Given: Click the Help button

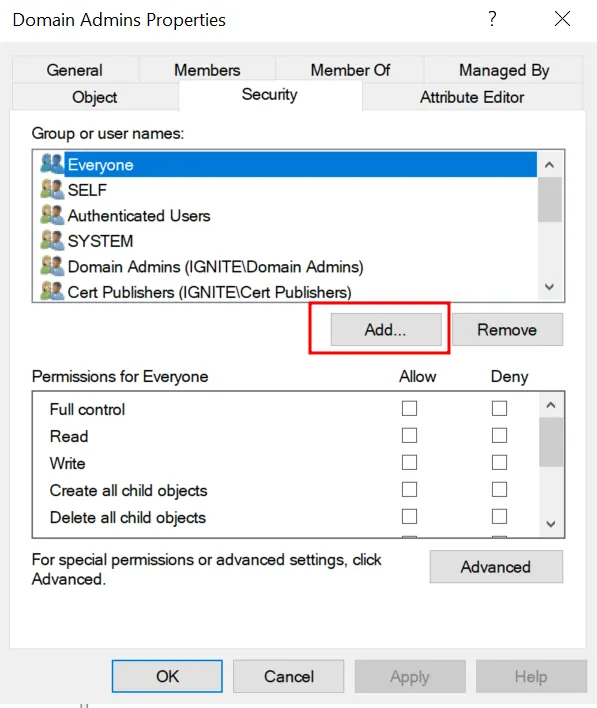Looking at the screenshot, I should pos(531,676).
